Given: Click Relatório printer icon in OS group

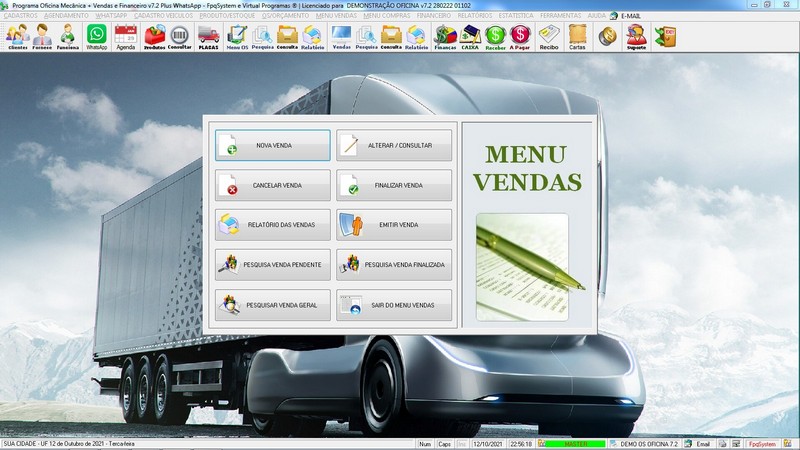Looking at the screenshot, I should 312,37.
